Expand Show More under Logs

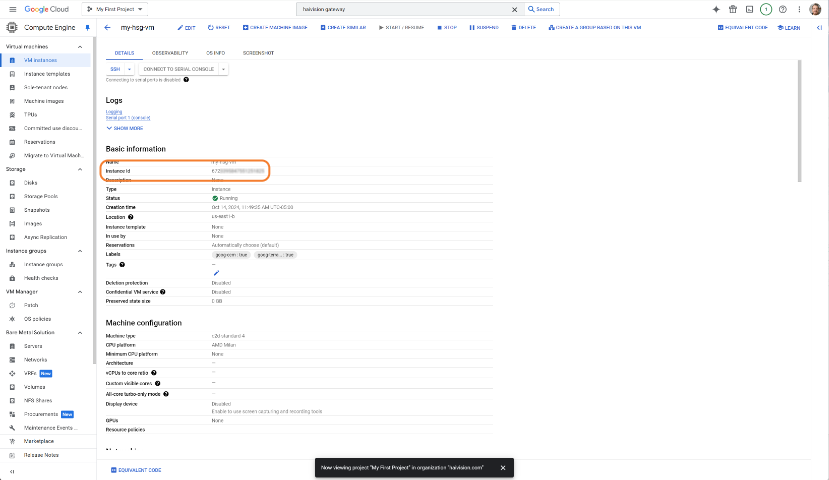[125, 128]
